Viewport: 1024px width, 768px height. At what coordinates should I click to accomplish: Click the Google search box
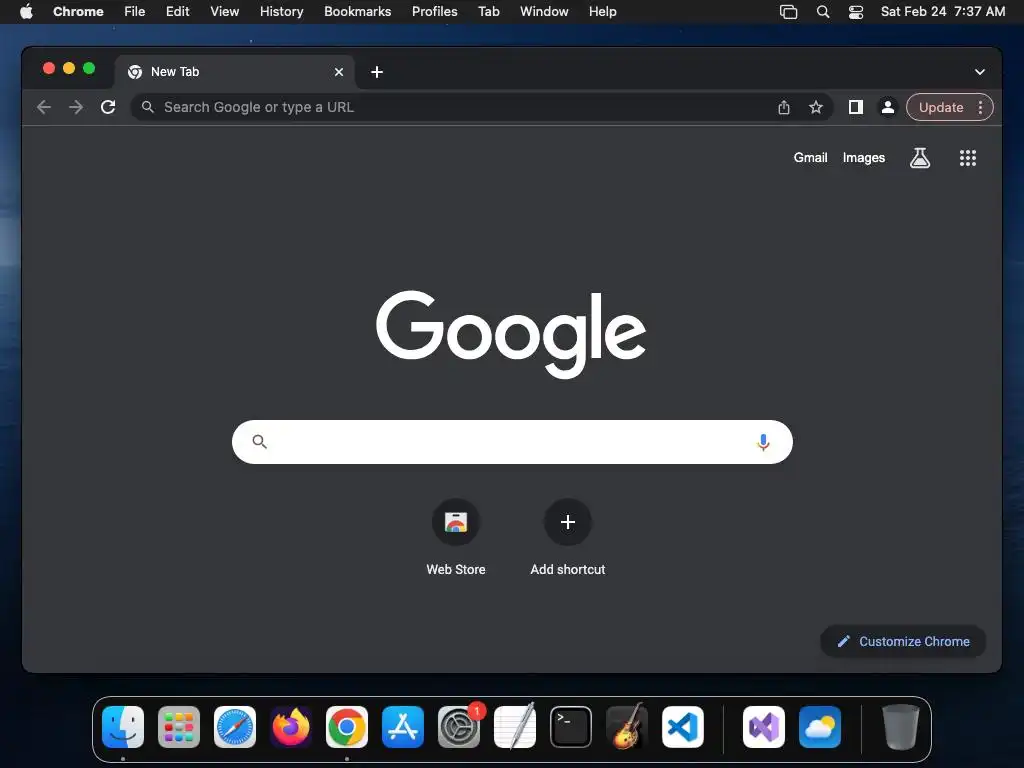[512, 442]
